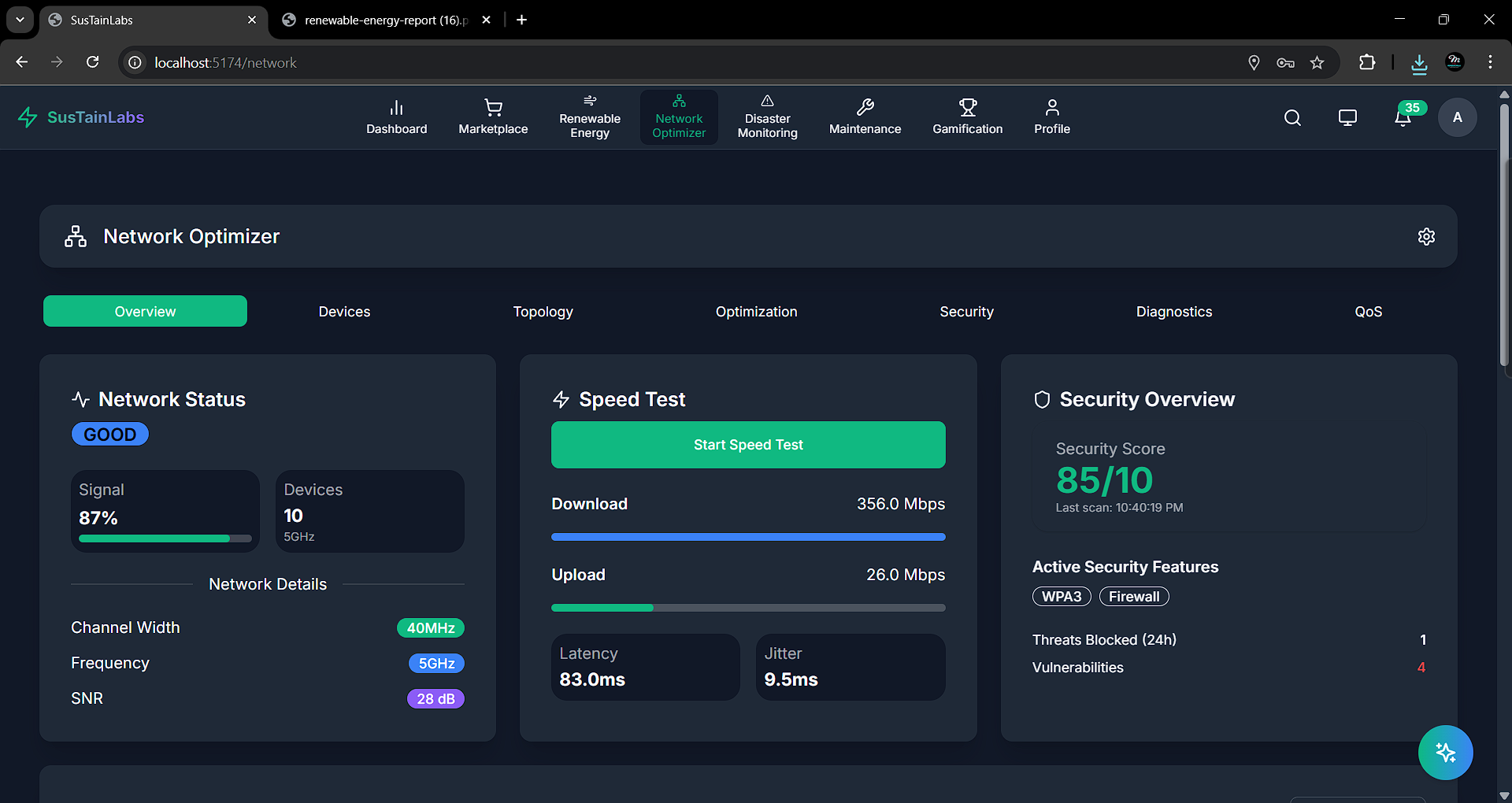Viewport: 1512px width, 803px height.
Task: Open Gamification trophy item
Action: [968, 117]
